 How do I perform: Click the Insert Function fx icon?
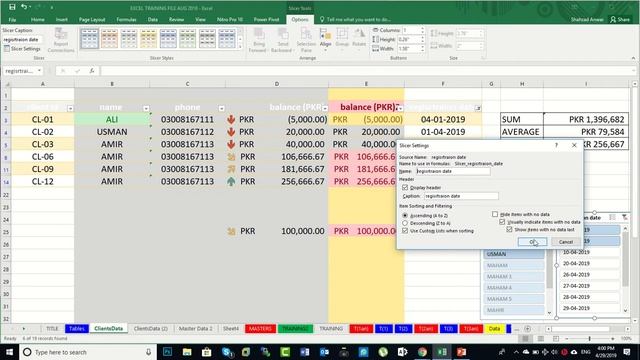click(92, 71)
